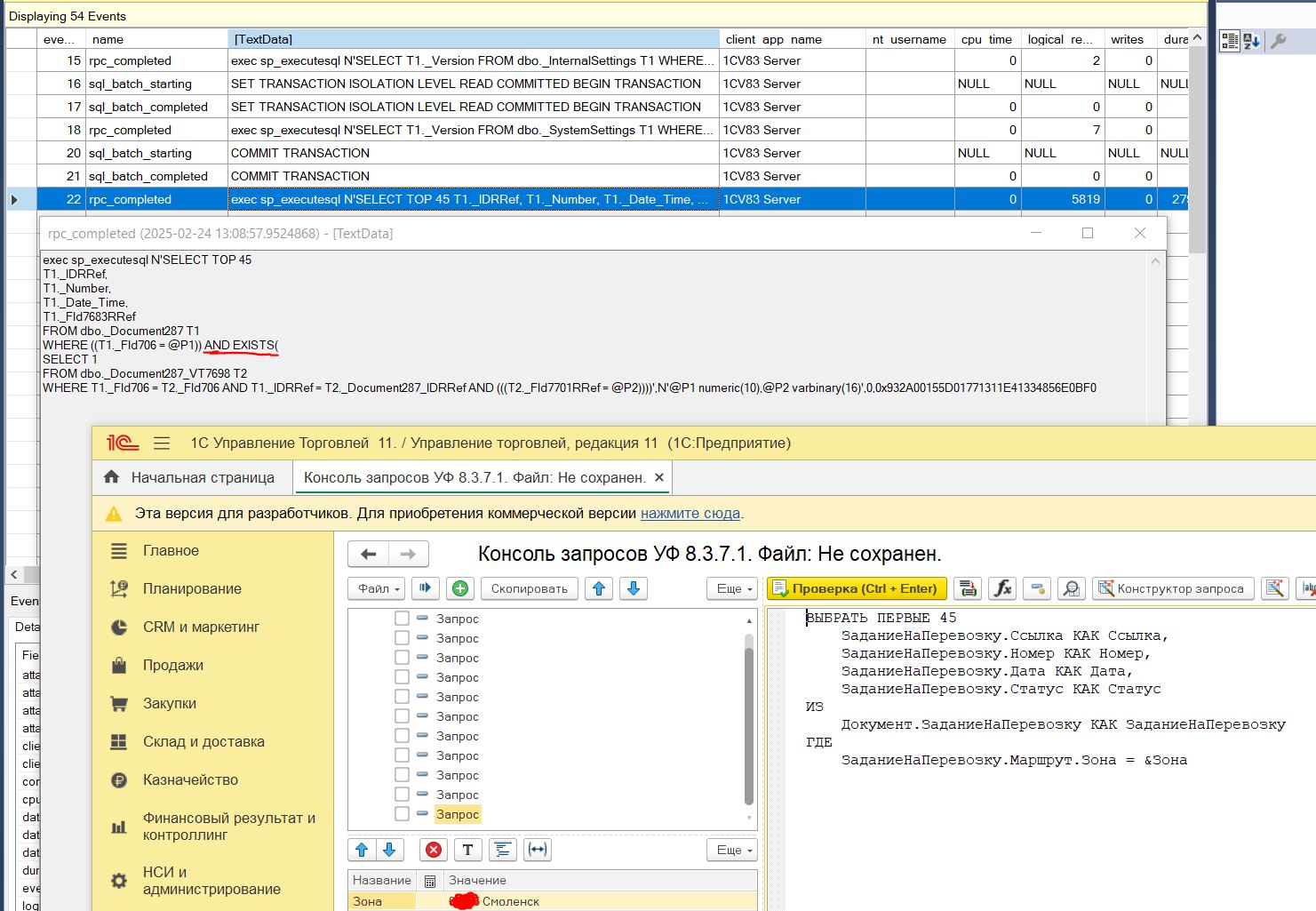Click Проверка (Ctrl + Enter) button
Viewport: 1316px width, 911px height.
[x=857, y=588]
